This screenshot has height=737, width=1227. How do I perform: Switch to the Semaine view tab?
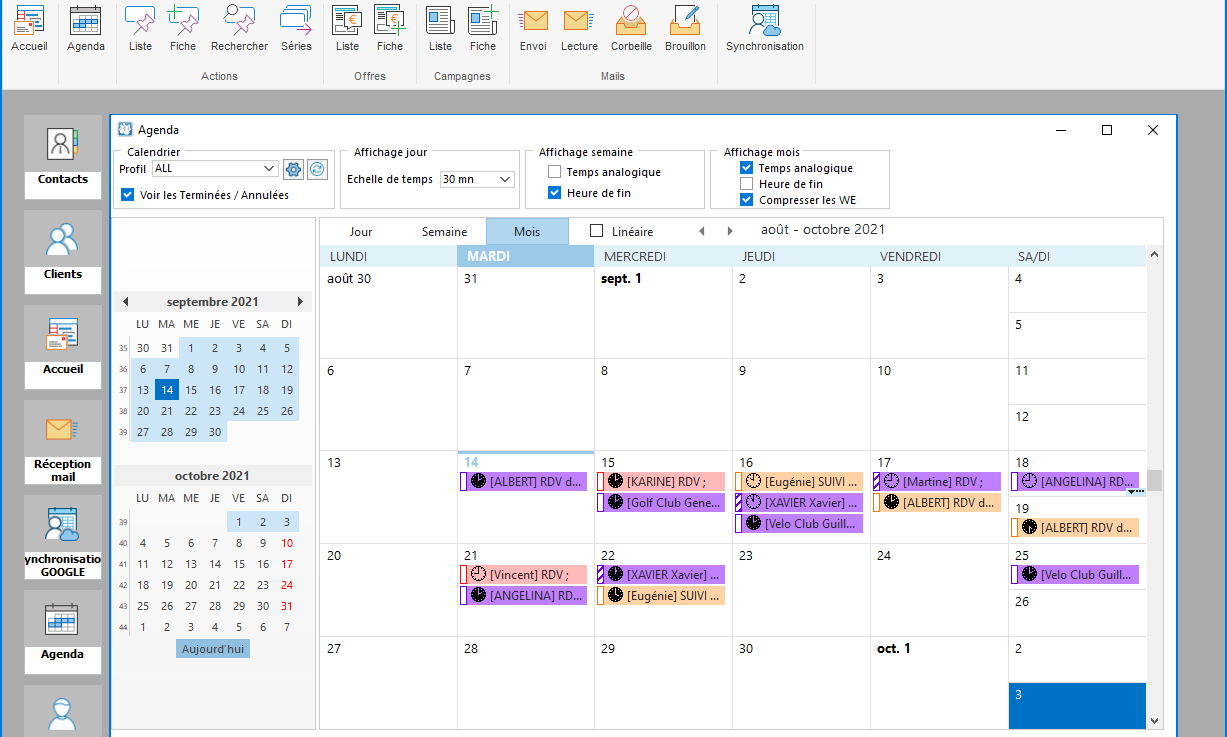tap(444, 231)
